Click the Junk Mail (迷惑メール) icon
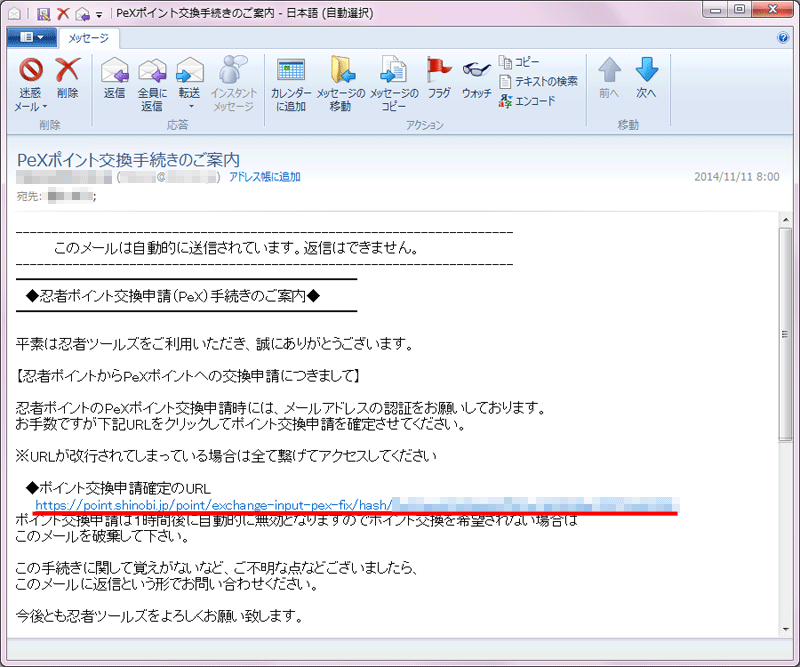This screenshot has height=667, width=800. pyautogui.click(x=31, y=70)
